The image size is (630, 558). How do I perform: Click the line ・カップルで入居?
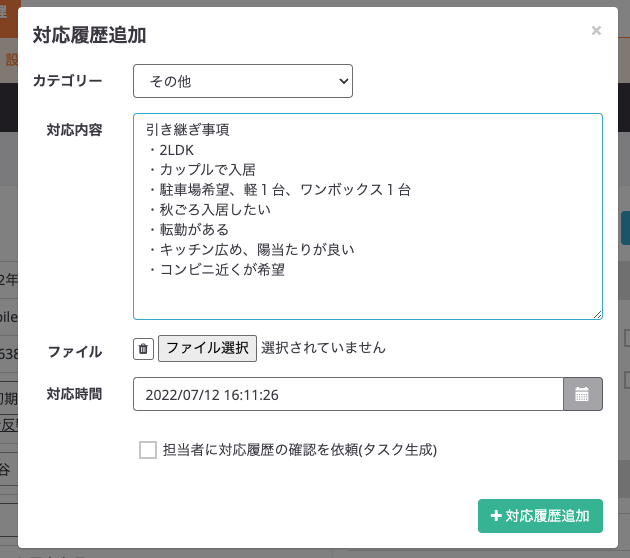point(201,170)
